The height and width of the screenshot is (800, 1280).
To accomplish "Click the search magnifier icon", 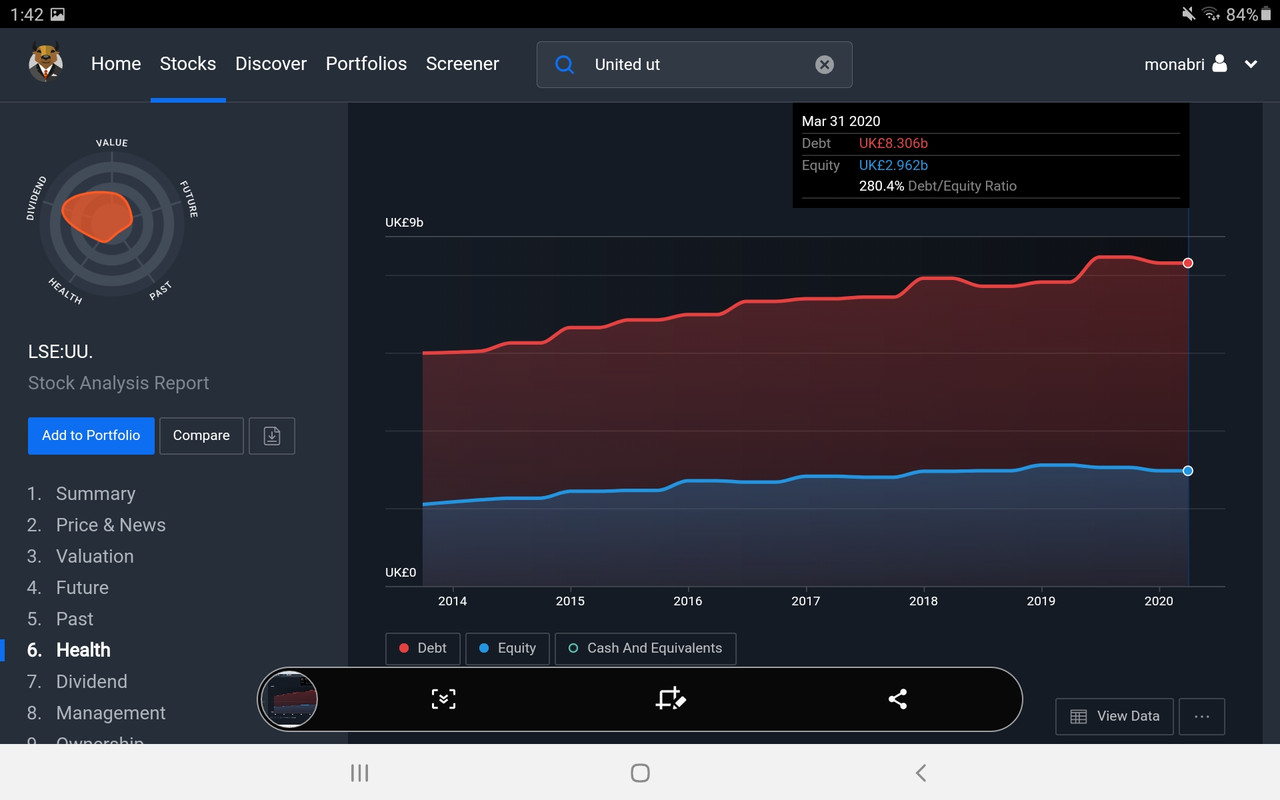I will pyautogui.click(x=565, y=65).
